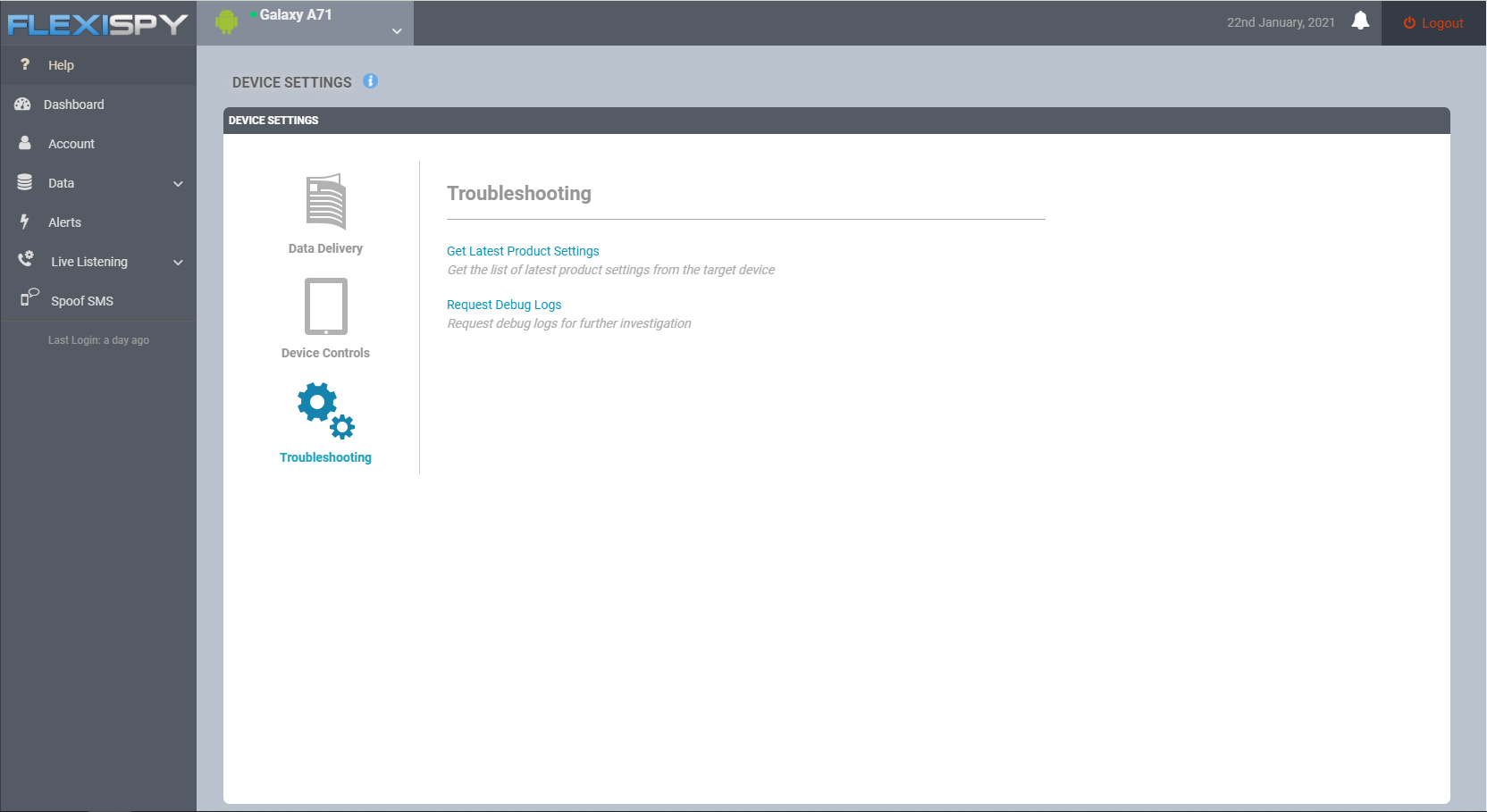Screen dimensions: 1487x812
Task: Click the Spoof SMS icon
Action: pyautogui.click(x=29, y=297)
